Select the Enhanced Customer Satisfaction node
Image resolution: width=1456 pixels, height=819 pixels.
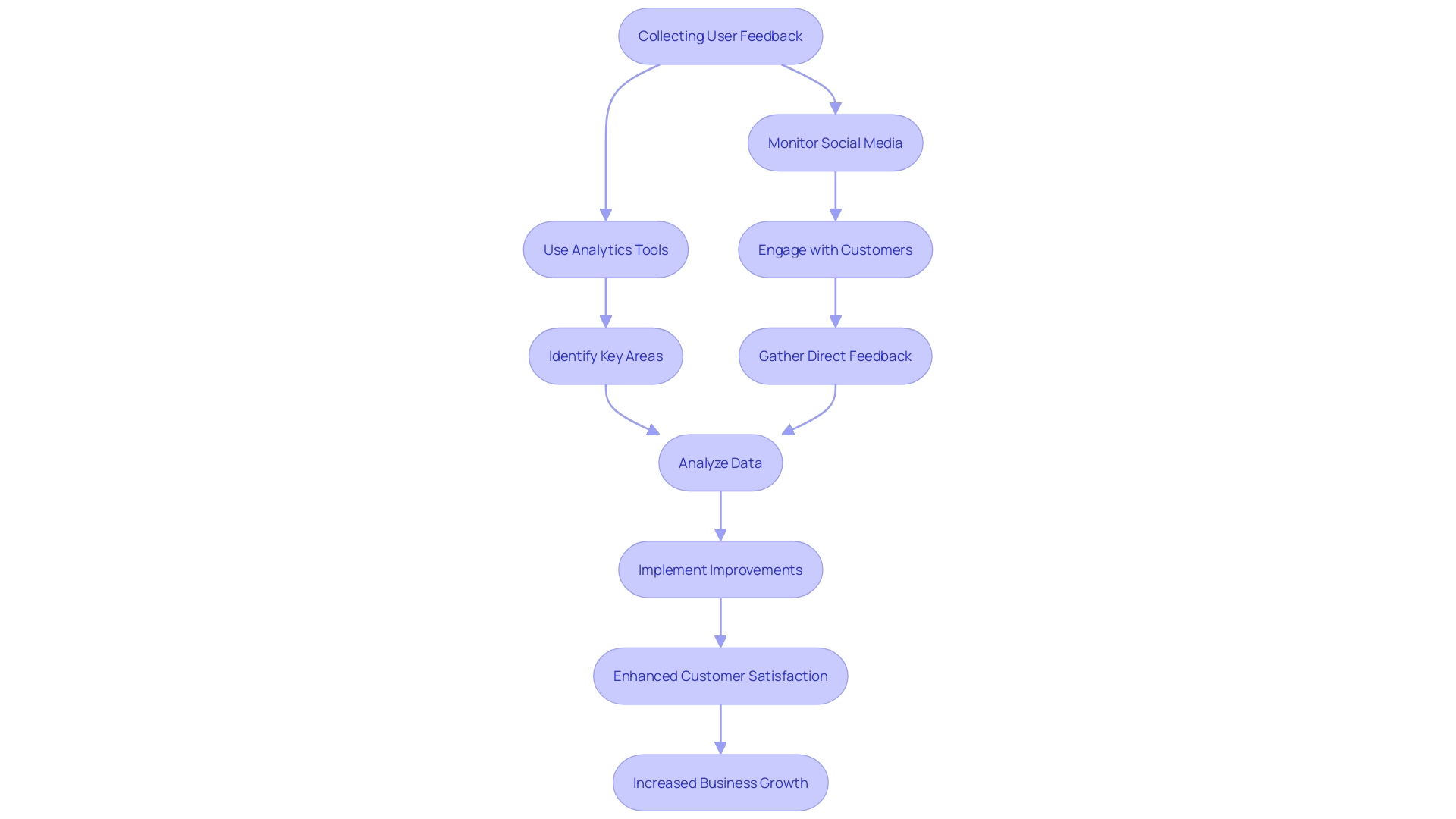[x=720, y=676]
